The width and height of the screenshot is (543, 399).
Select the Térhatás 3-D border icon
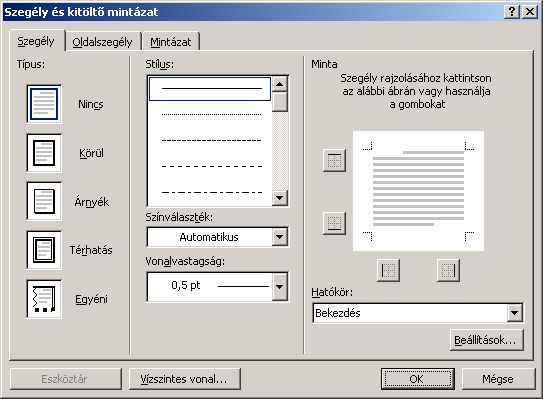(x=44, y=250)
